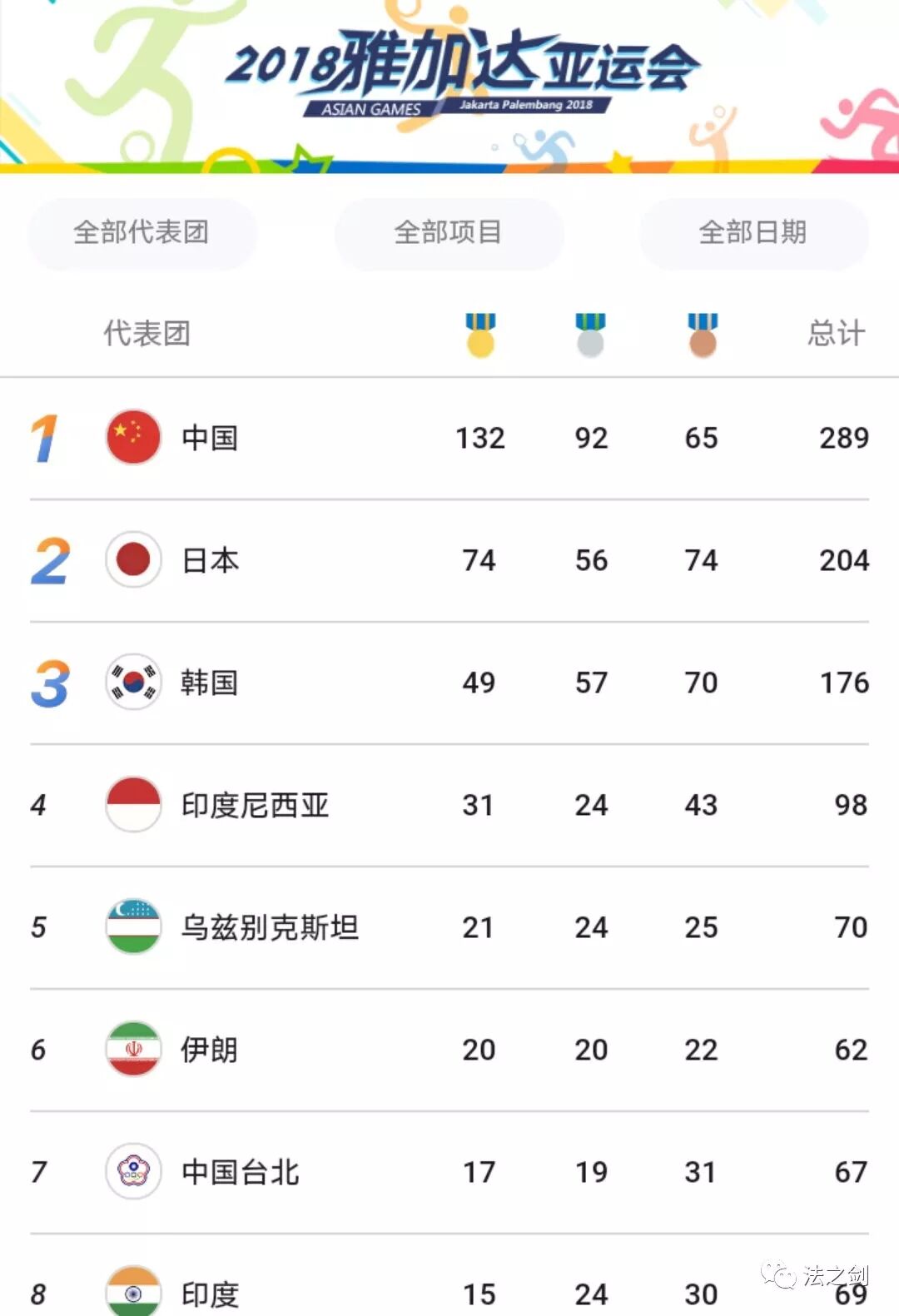Tap the India flag icon

click(x=133, y=1292)
